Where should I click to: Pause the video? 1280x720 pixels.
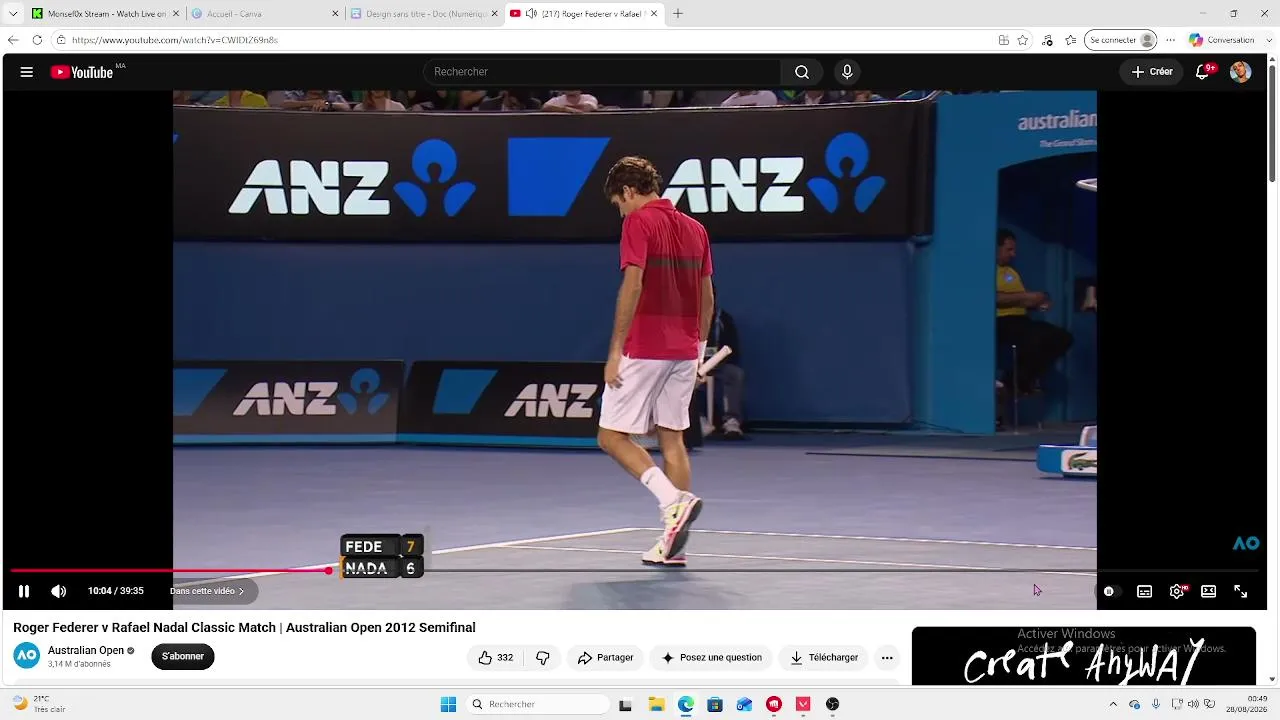point(24,591)
